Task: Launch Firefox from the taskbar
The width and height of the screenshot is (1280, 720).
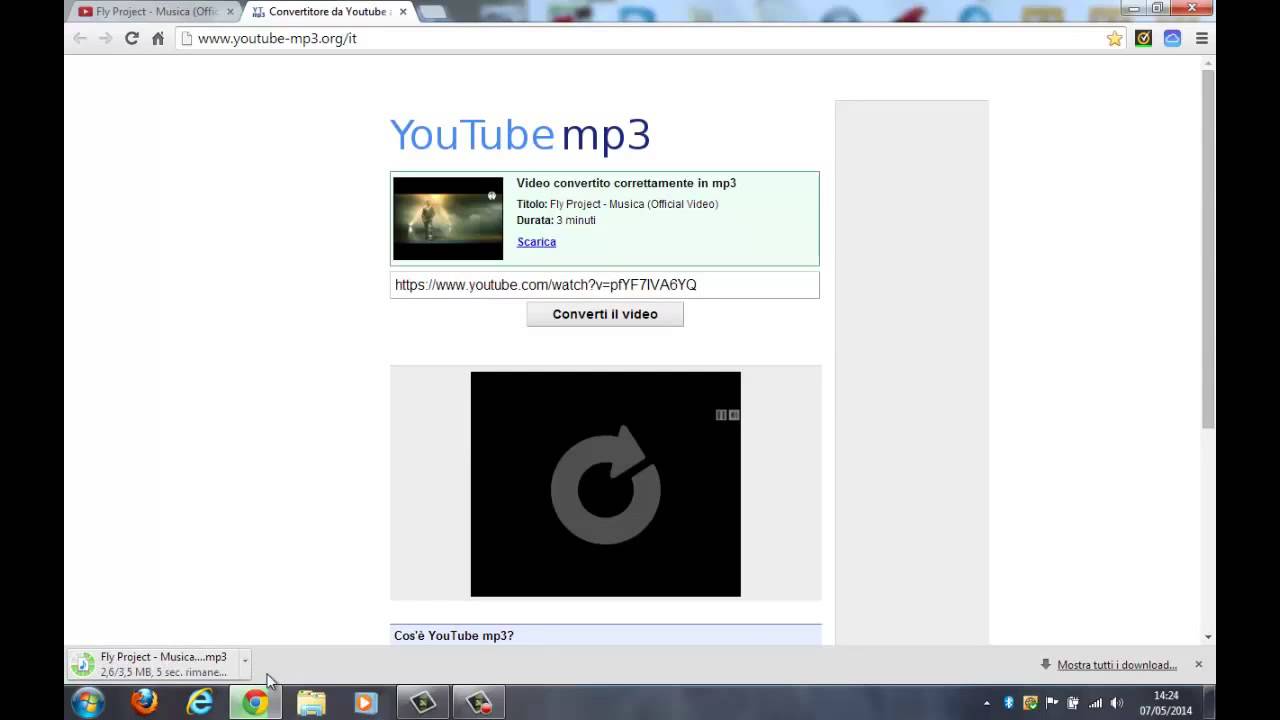Action: tap(144, 703)
